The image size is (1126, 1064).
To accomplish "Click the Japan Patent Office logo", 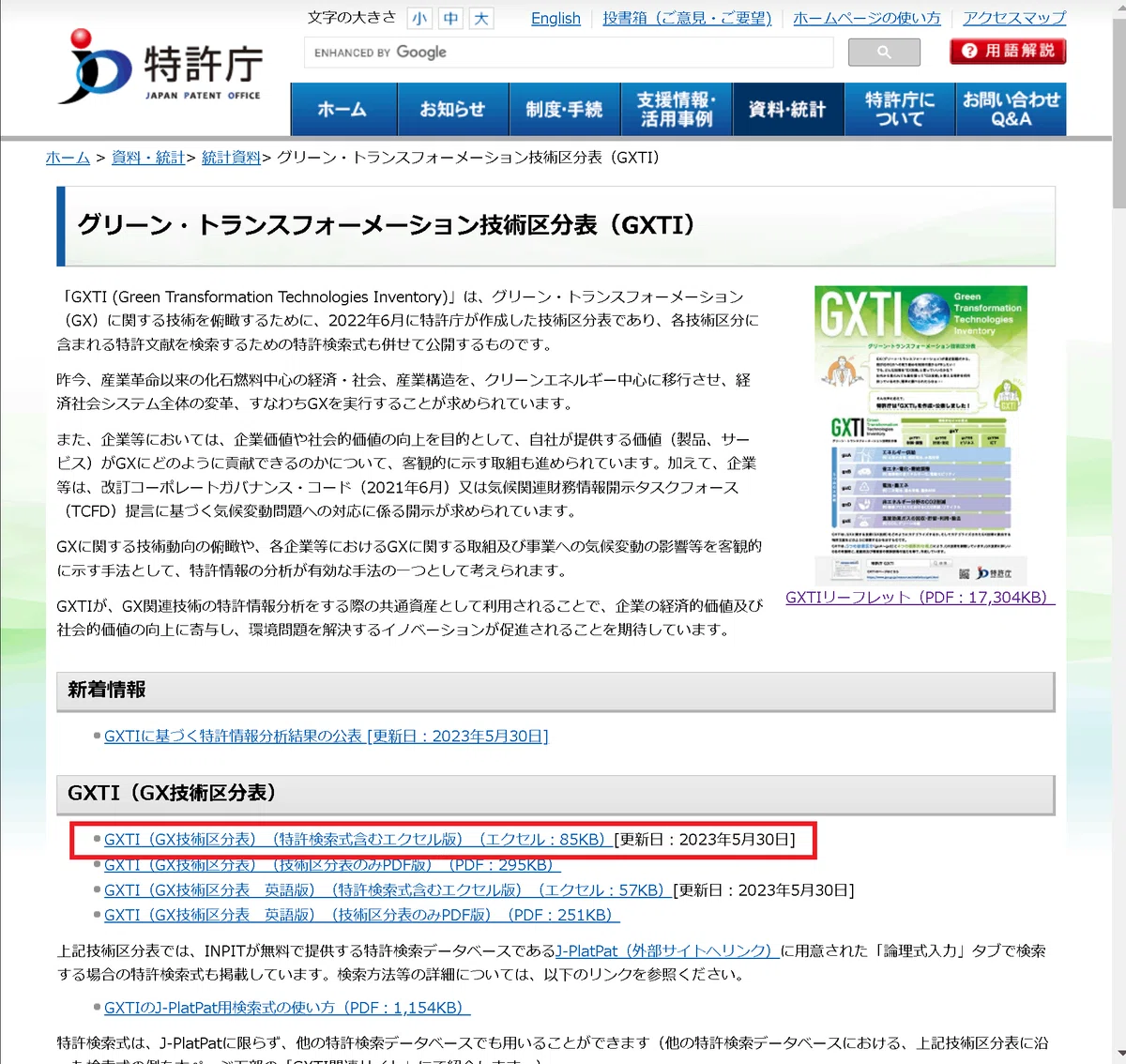I will 160,66.
